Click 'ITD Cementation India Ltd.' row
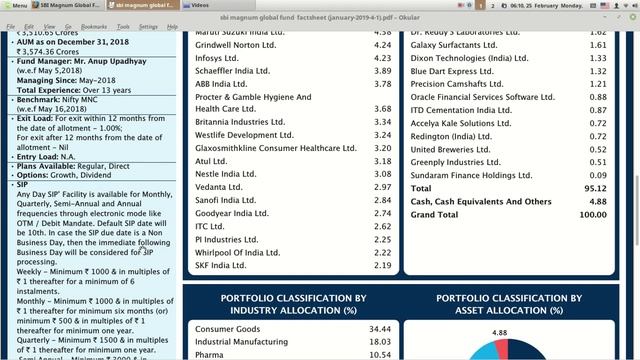This screenshot has width=640, height=360. (509, 110)
